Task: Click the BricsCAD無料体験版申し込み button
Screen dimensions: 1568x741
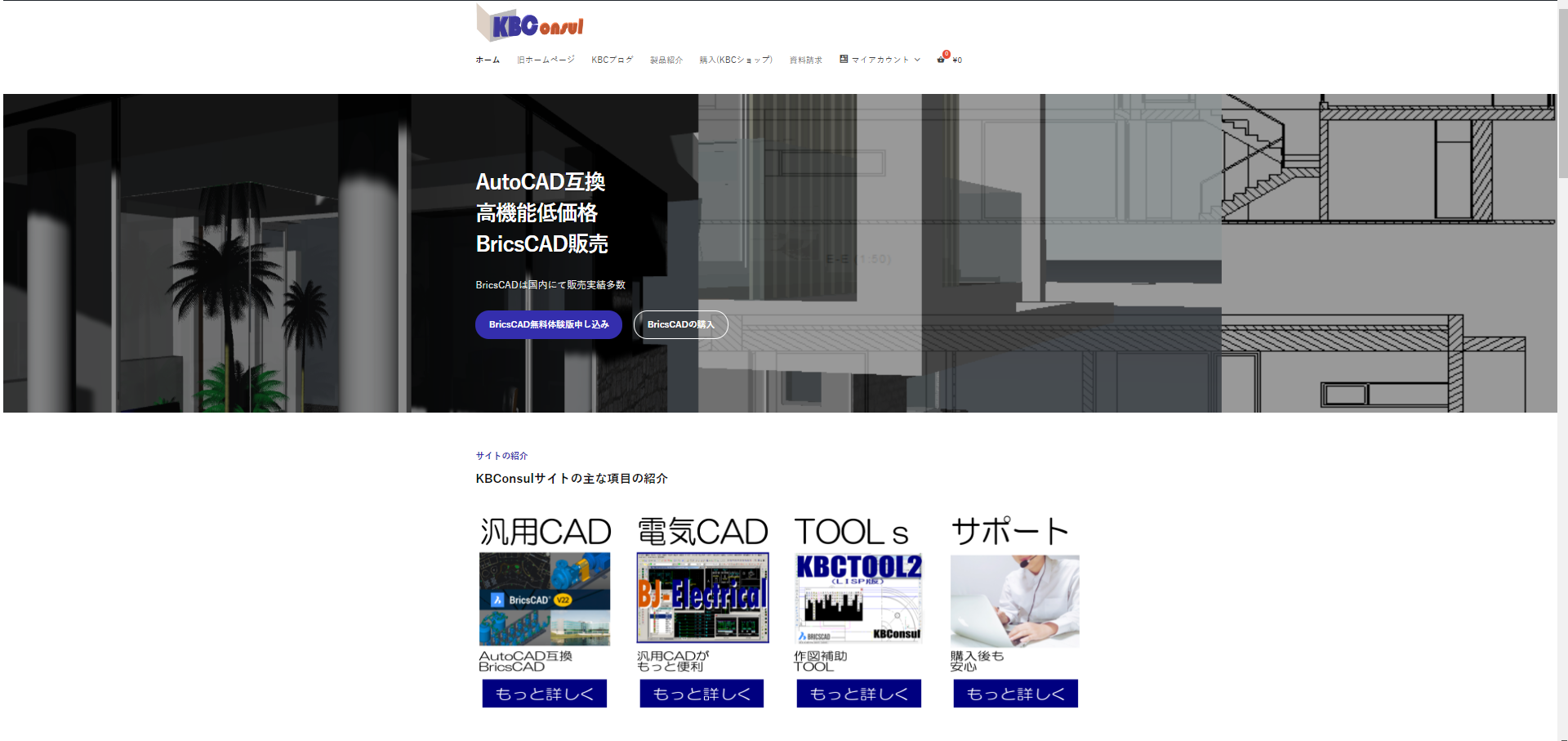Action: coord(549,324)
